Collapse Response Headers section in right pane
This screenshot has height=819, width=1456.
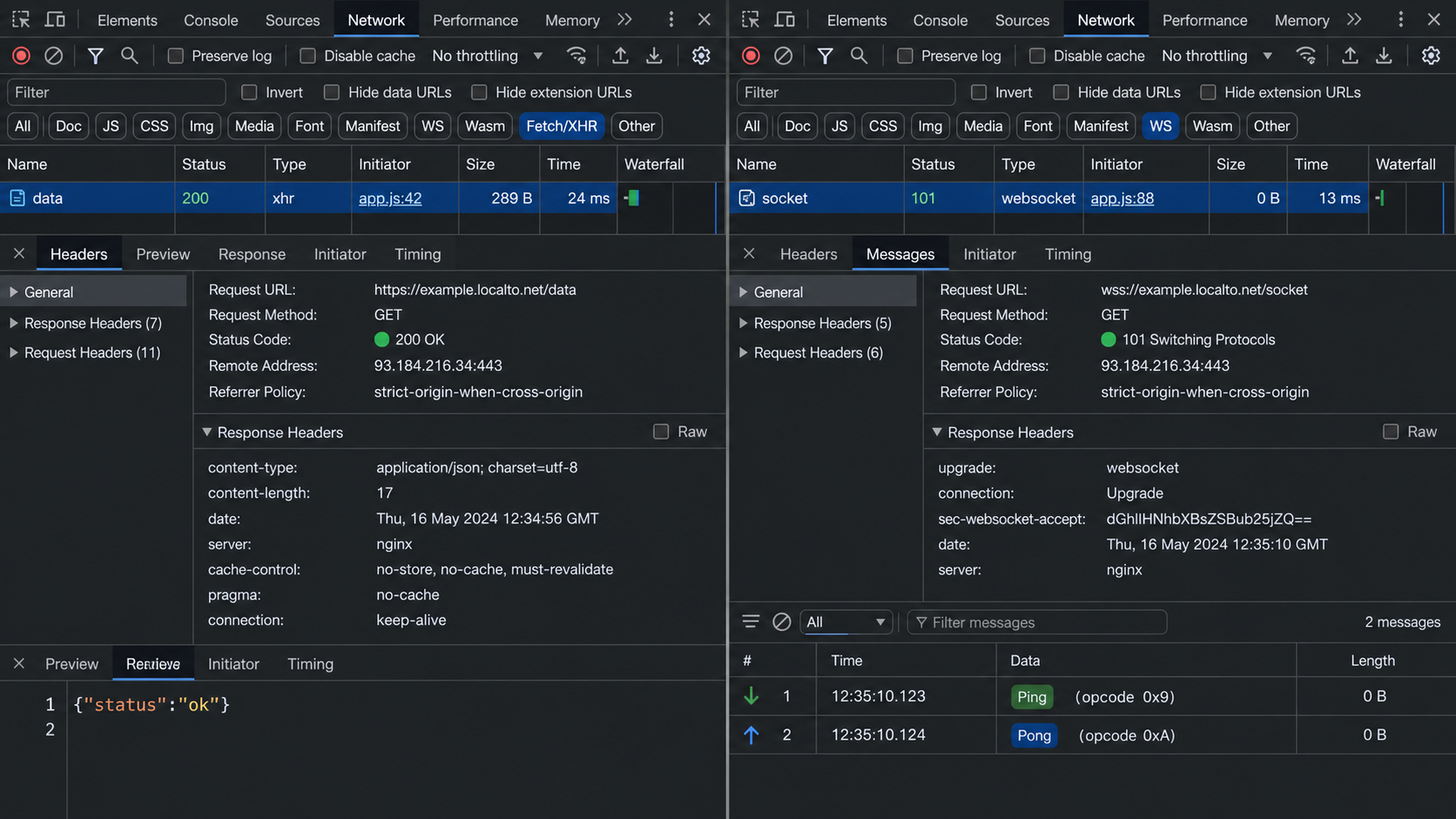pyautogui.click(x=937, y=432)
